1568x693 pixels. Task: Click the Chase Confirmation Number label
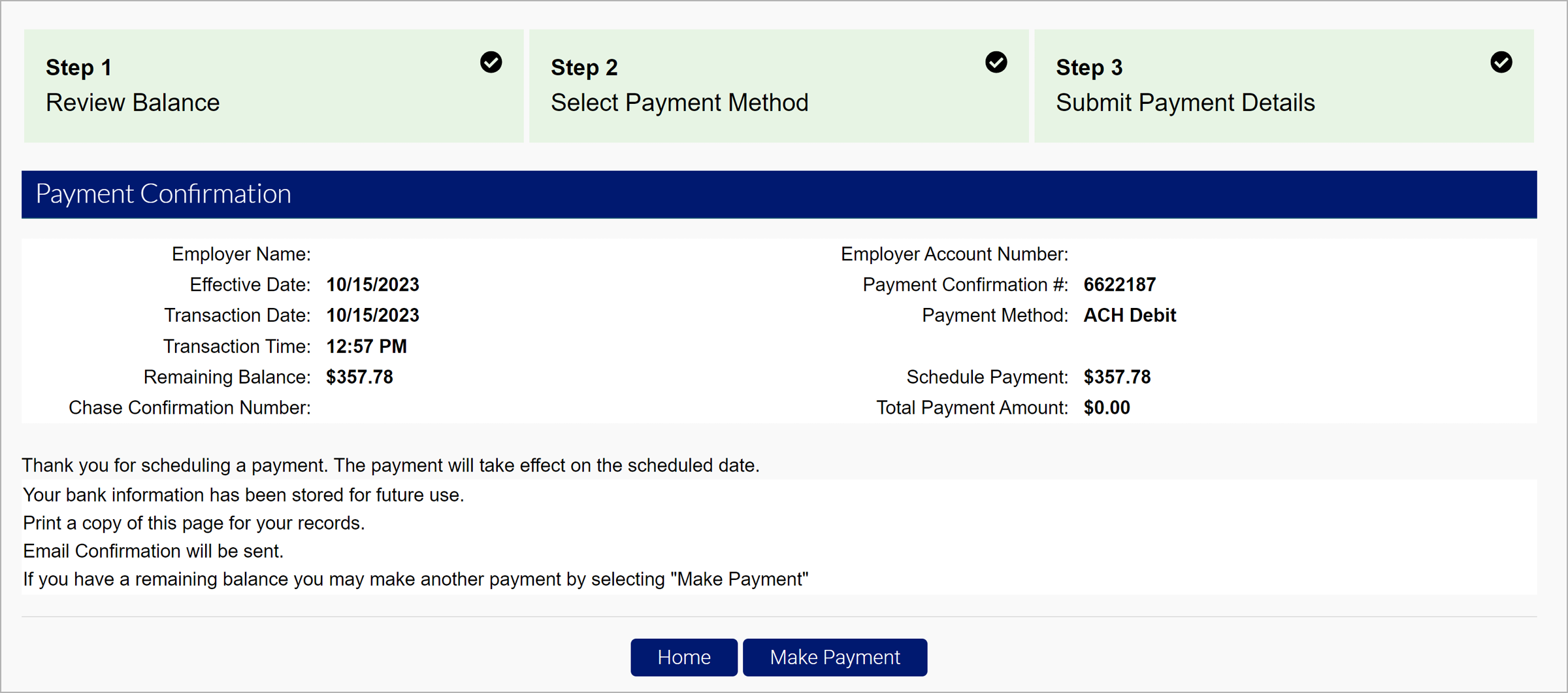click(x=189, y=407)
